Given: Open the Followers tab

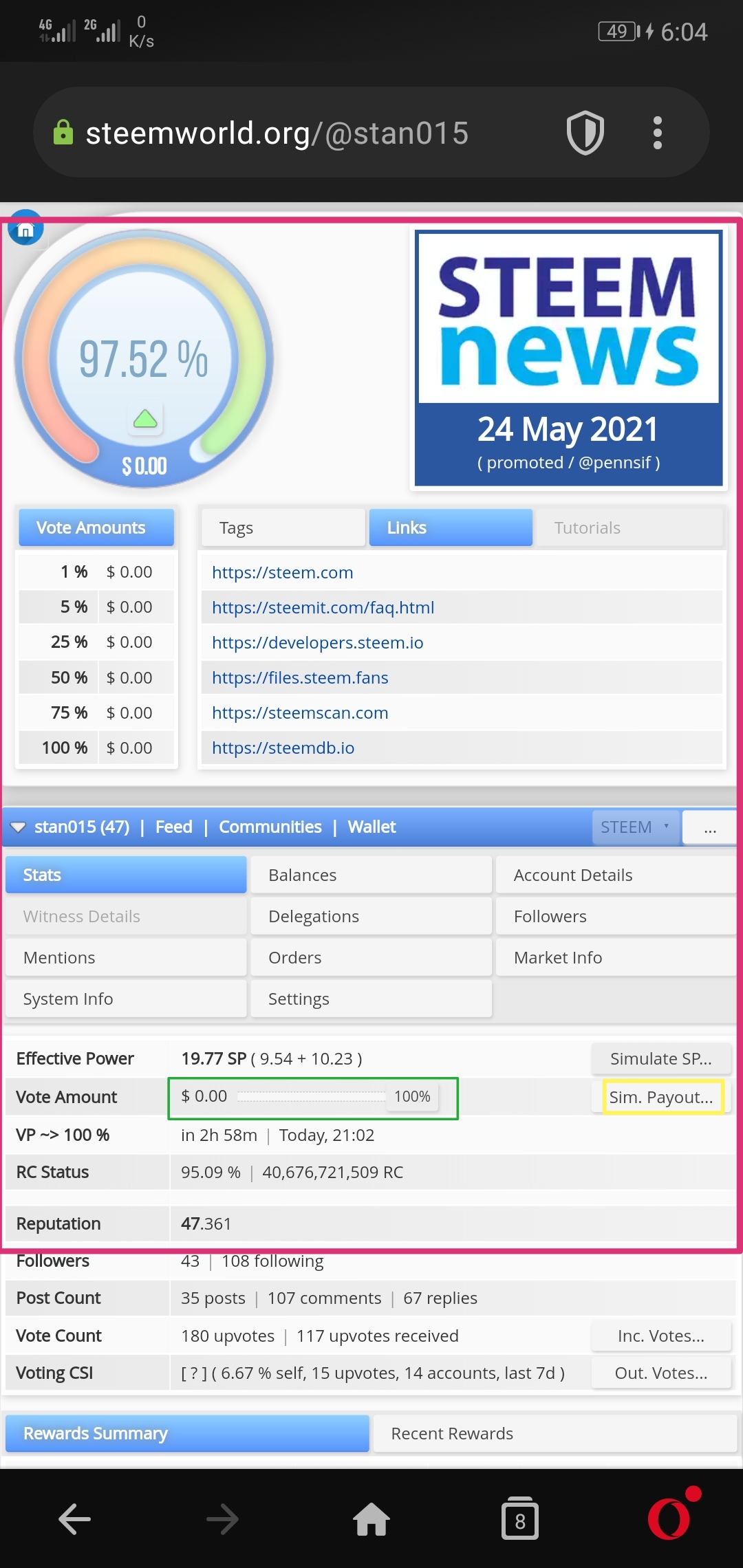Looking at the screenshot, I should pyautogui.click(x=616, y=916).
